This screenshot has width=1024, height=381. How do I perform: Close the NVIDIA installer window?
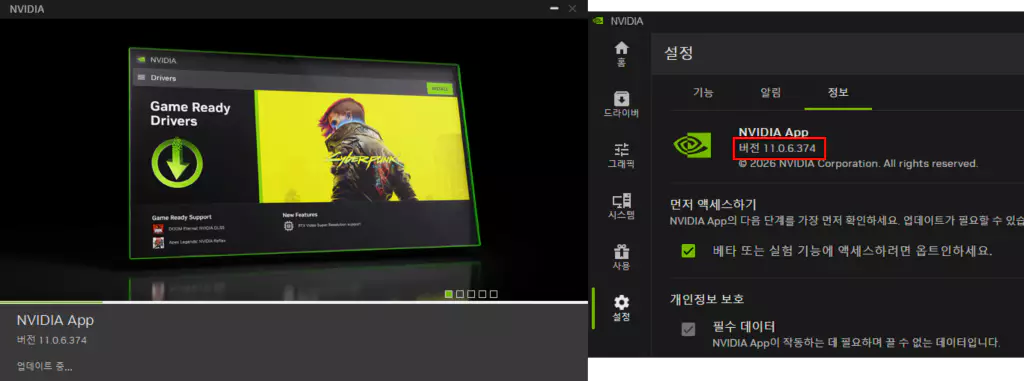click(x=573, y=8)
